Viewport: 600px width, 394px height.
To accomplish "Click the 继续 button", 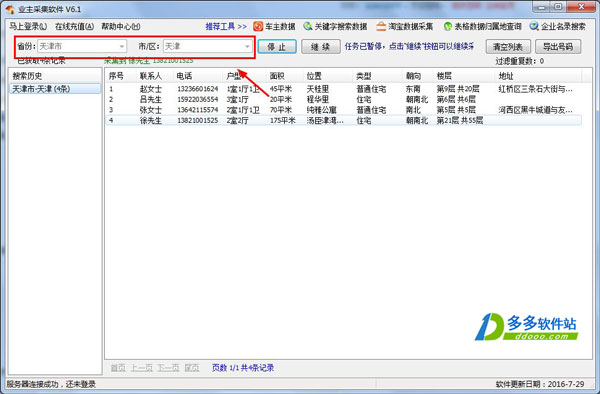I will coord(321,47).
